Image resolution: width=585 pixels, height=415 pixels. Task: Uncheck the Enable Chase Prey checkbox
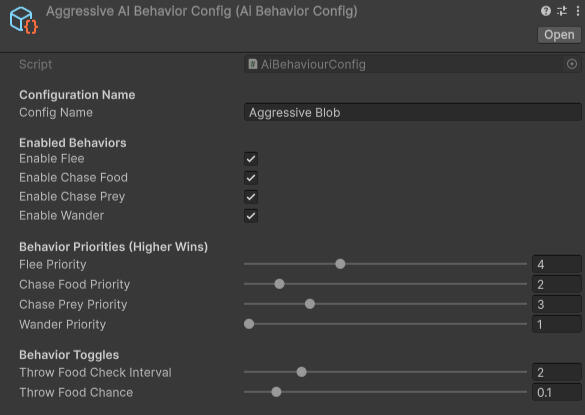click(251, 197)
